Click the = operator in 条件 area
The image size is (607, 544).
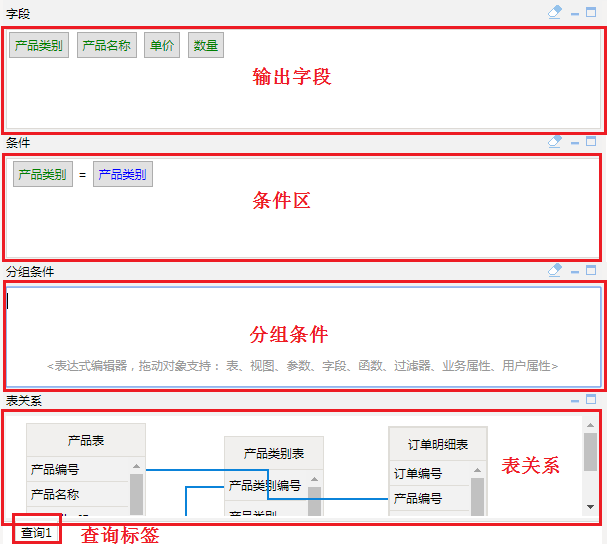[x=82, y=175]
